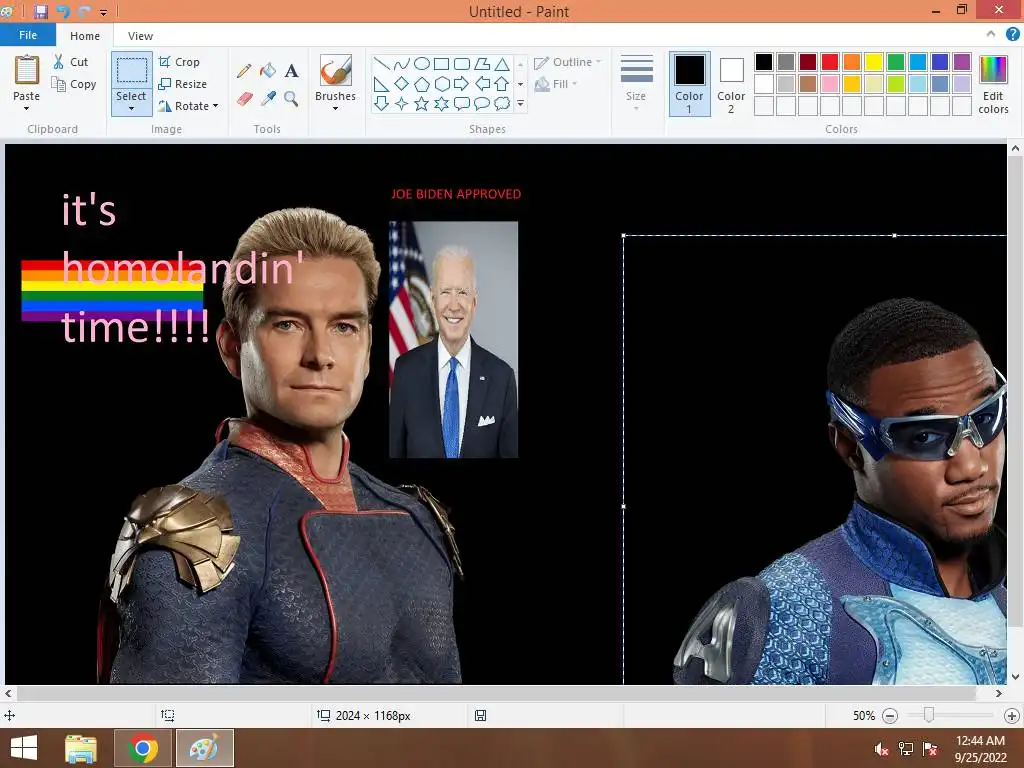Choose the Line shape
1024x768 pixels.
[x=381, y=63]
